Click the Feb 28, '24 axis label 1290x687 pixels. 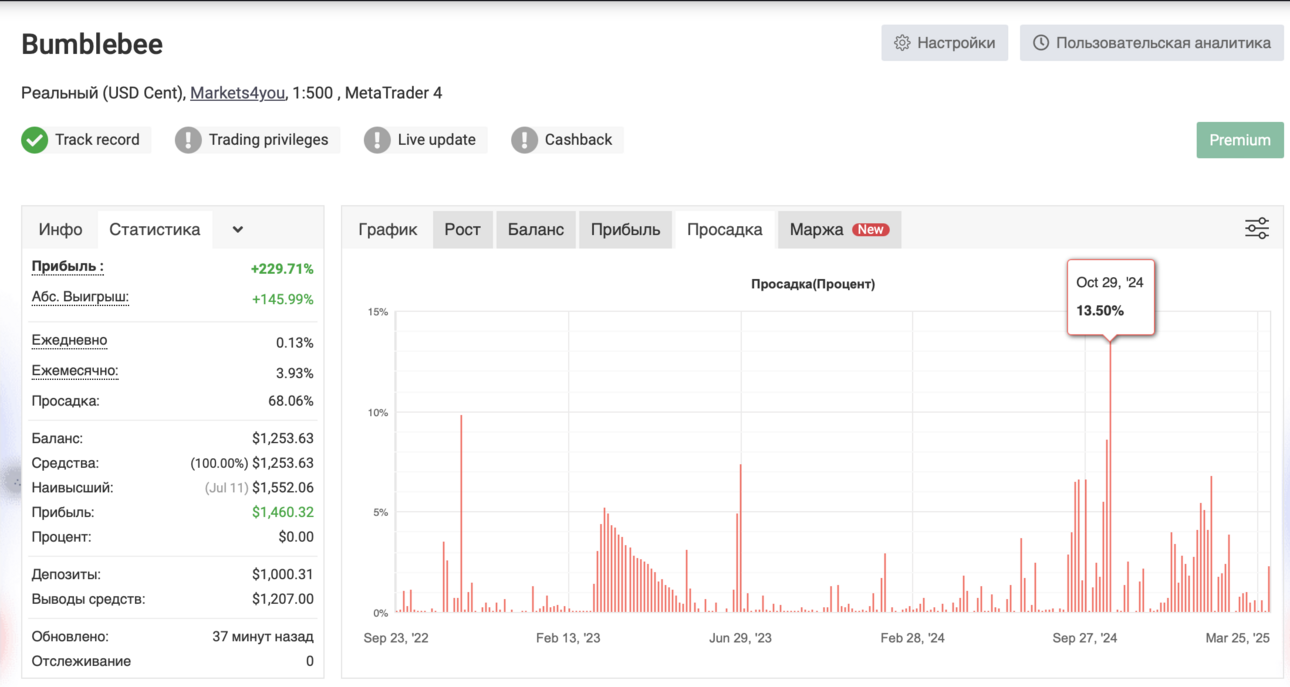click(x=912, y=638)
